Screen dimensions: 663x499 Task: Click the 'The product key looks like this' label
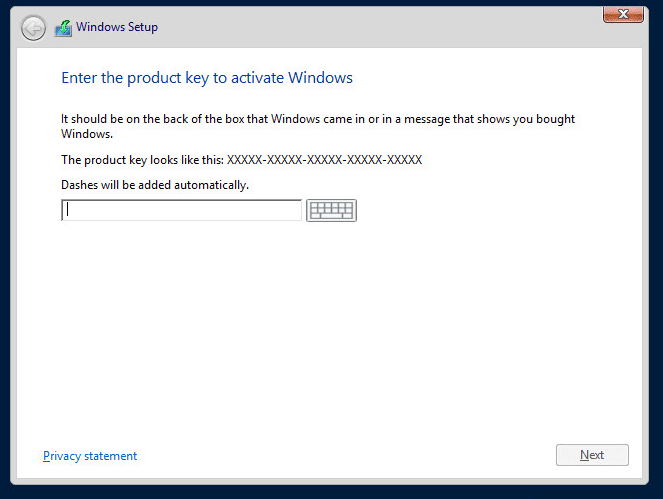point(142,160)
